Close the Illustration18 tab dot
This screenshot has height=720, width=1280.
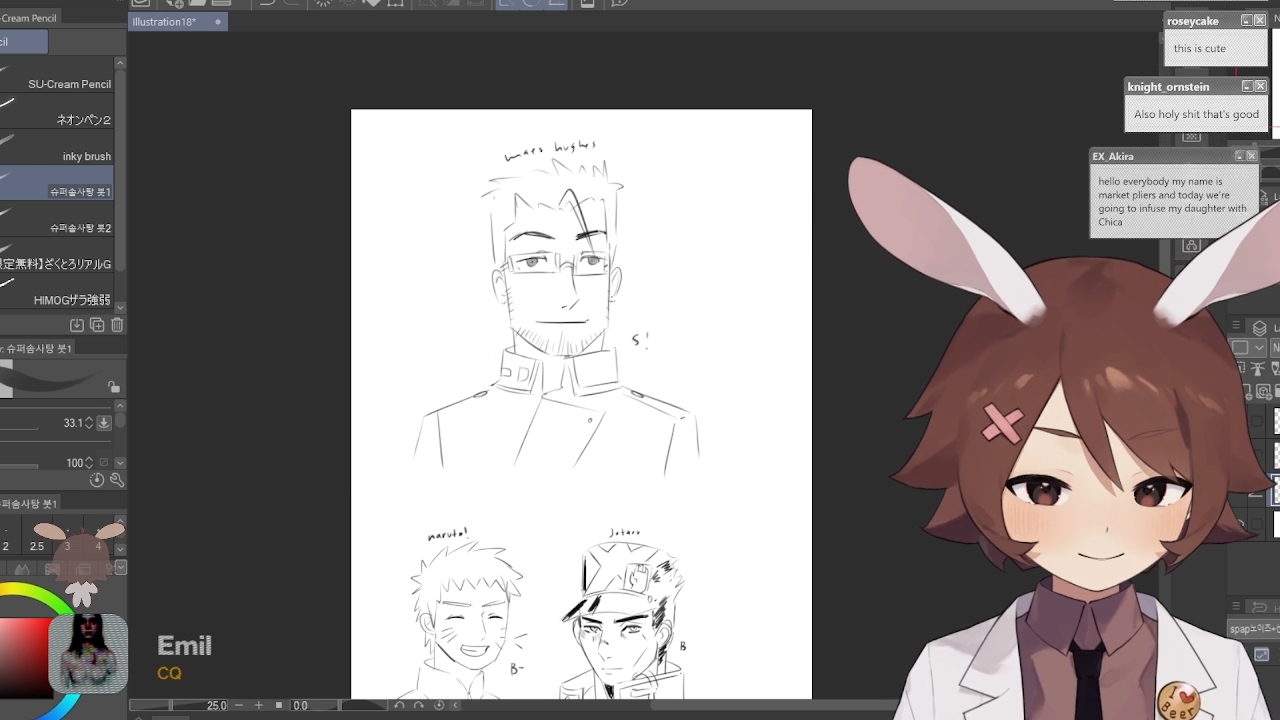218,22
